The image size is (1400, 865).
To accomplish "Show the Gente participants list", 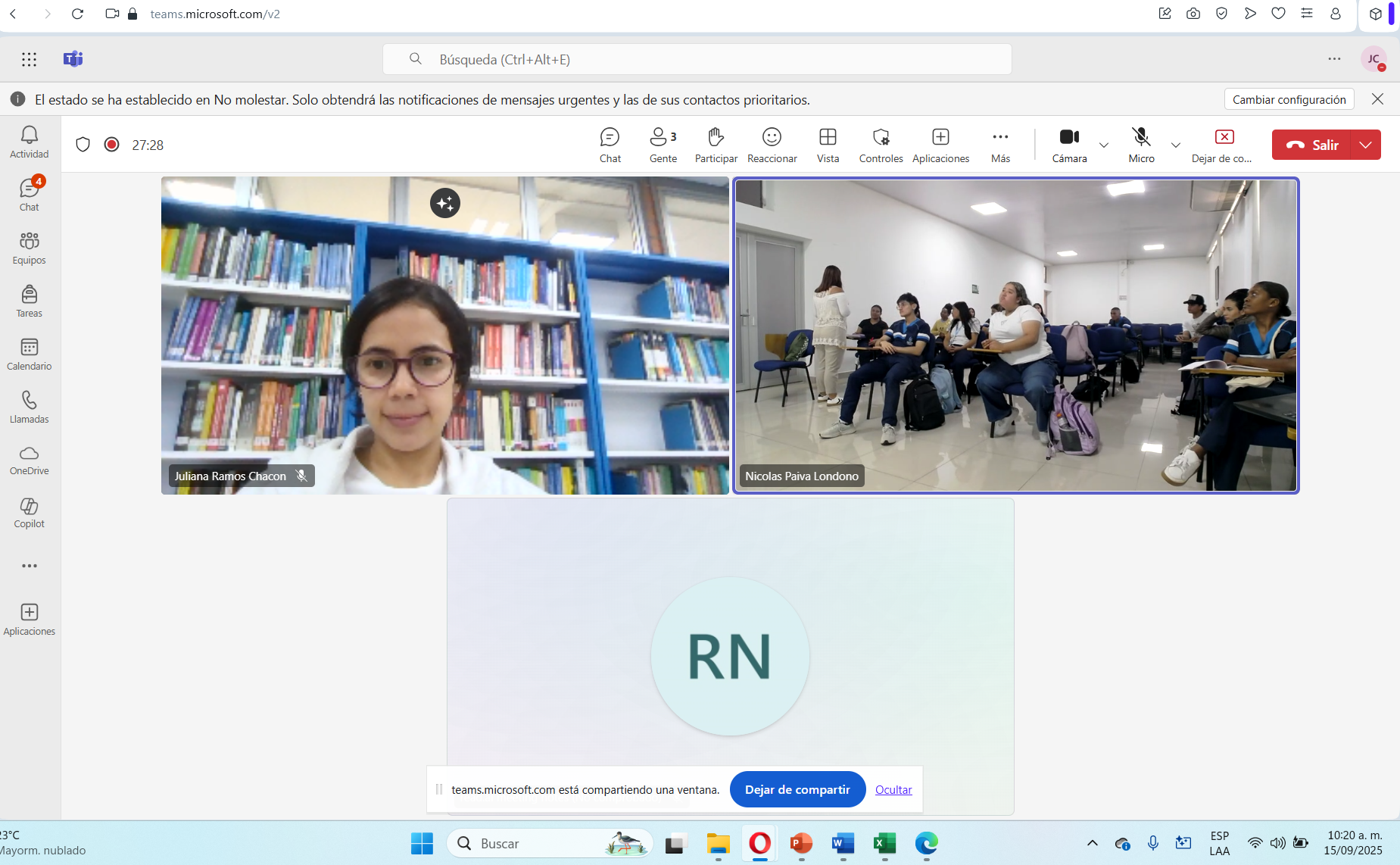I will click(663, 145).
